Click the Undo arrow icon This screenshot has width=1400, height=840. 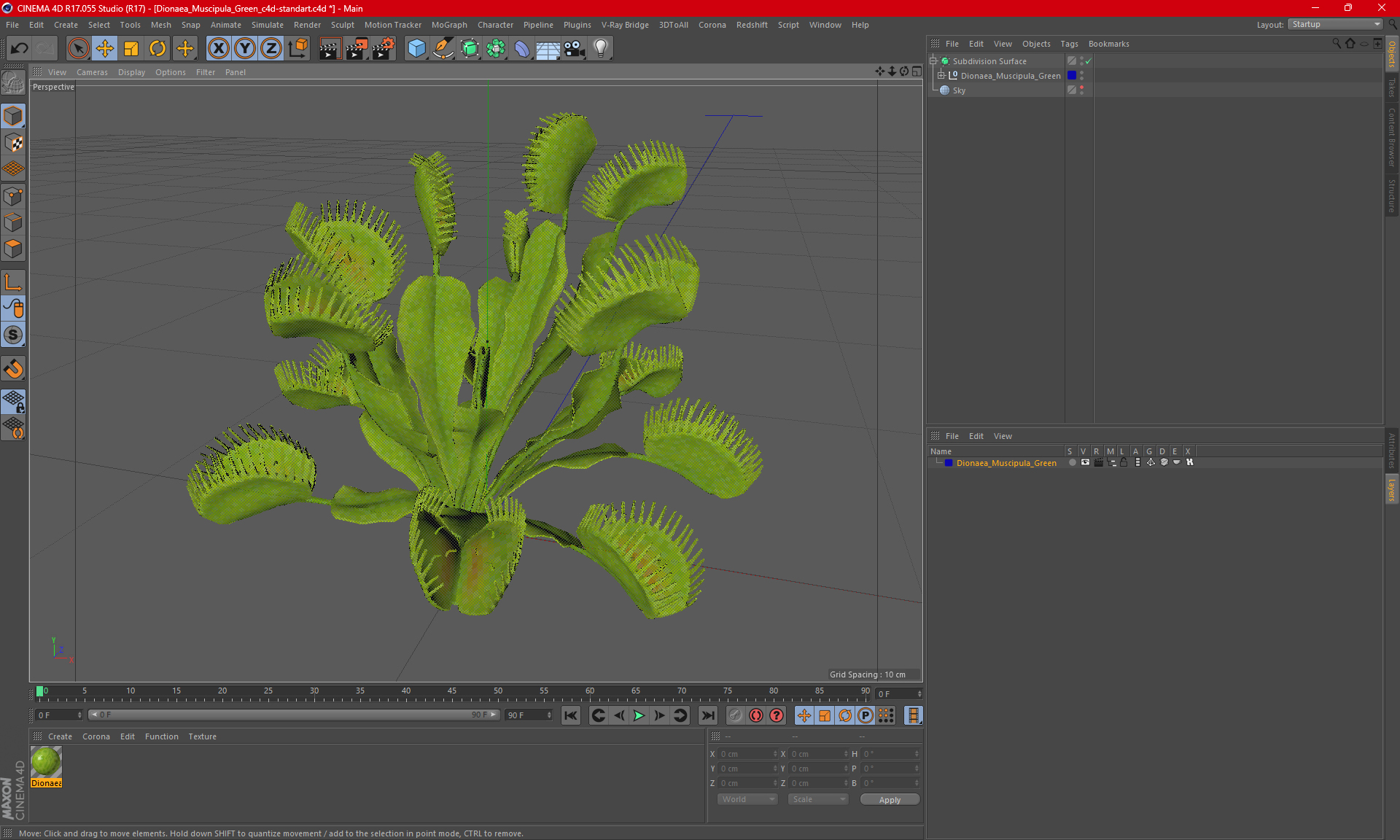coord(20,48)
